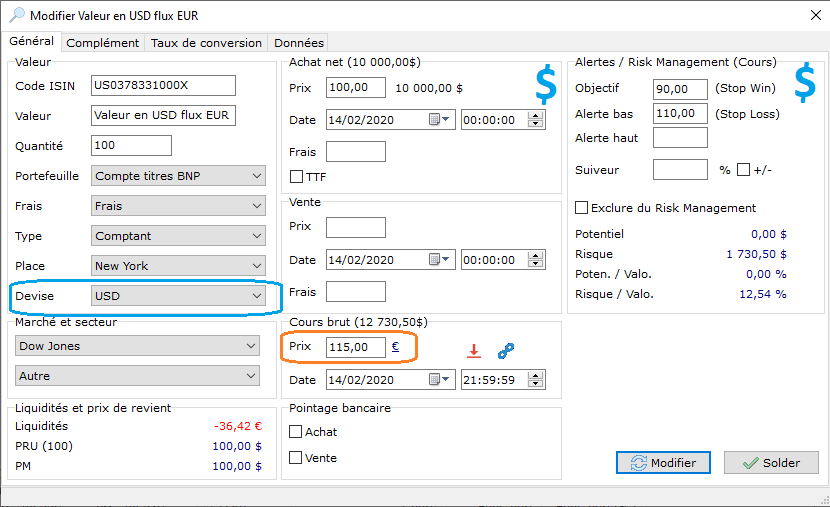
Task: Toggle the TTF checkbox
Action: (x=296, y=176)
